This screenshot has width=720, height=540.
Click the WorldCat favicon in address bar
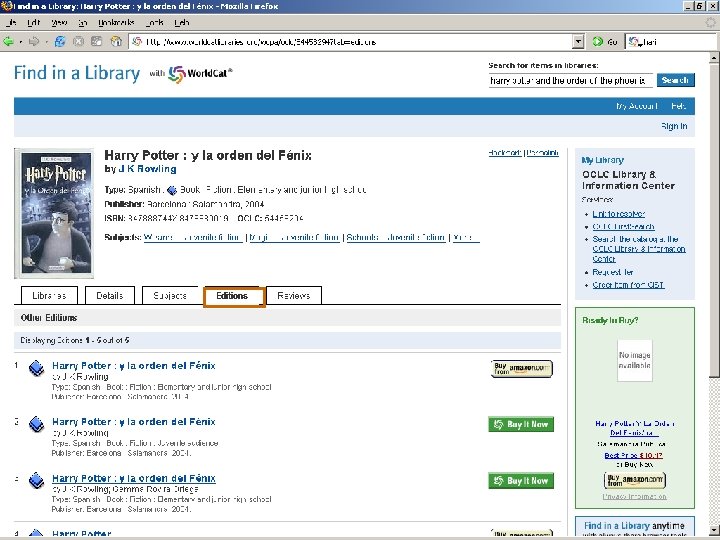tap(137, 42)
